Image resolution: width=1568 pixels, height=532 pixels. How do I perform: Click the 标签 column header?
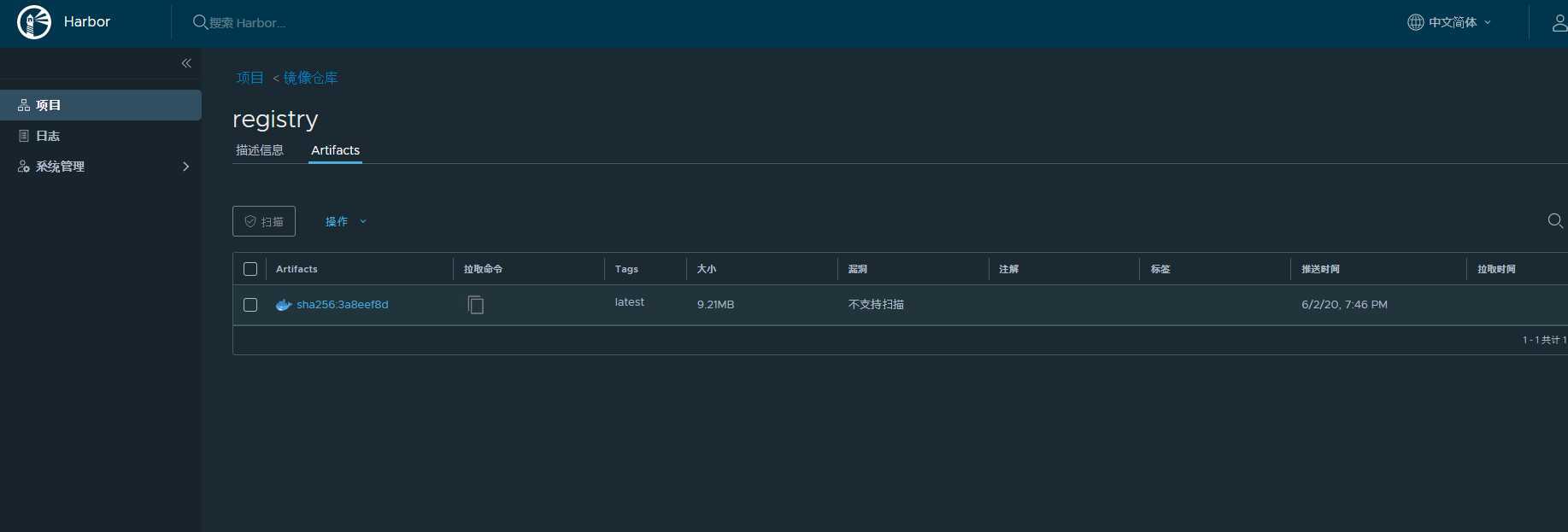(1160, 269)
